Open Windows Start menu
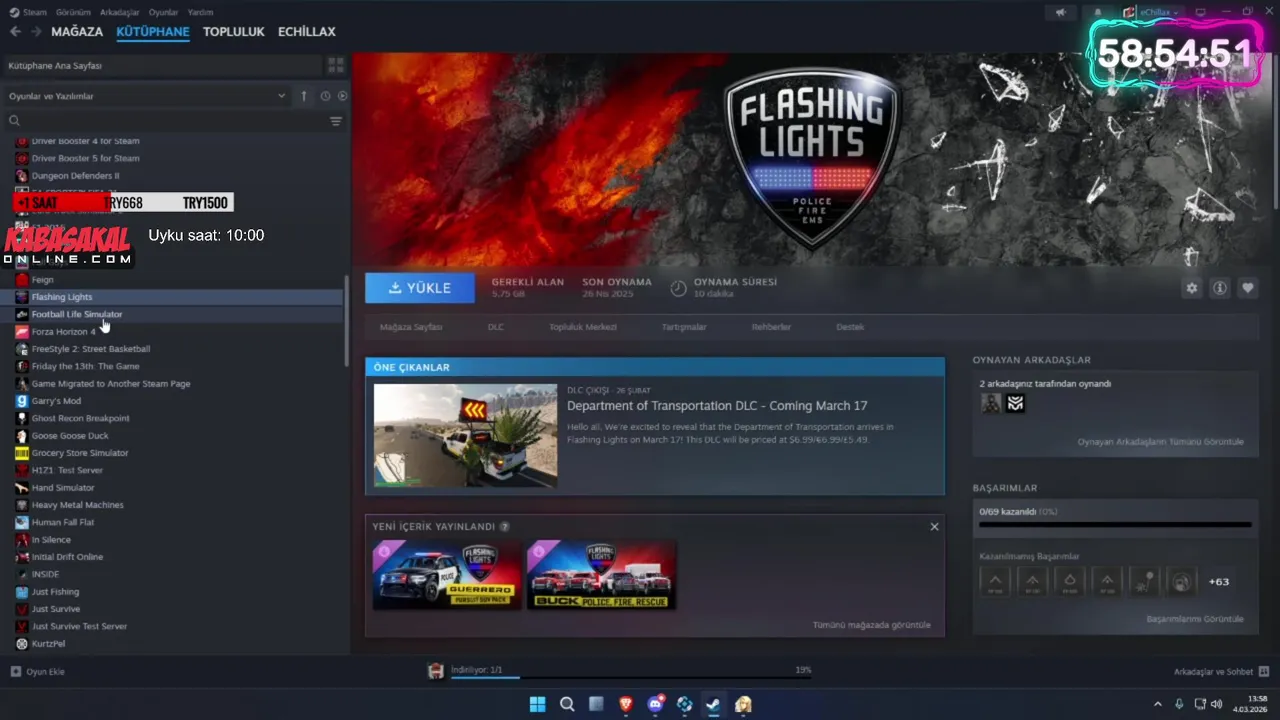This screenshot has width=1280, height=720. point(537,704)
